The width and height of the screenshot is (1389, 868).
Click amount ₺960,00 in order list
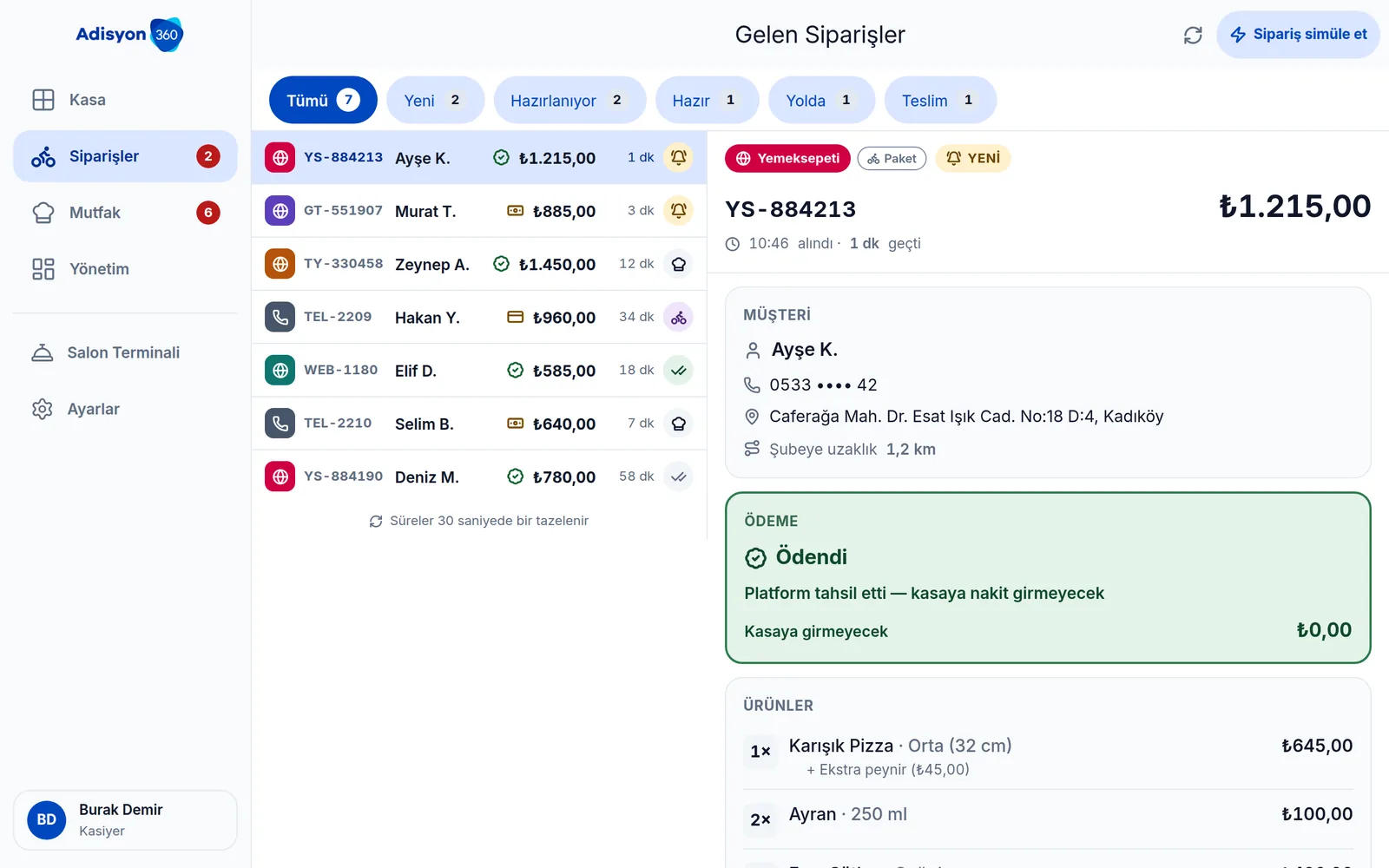click(564, 318)
